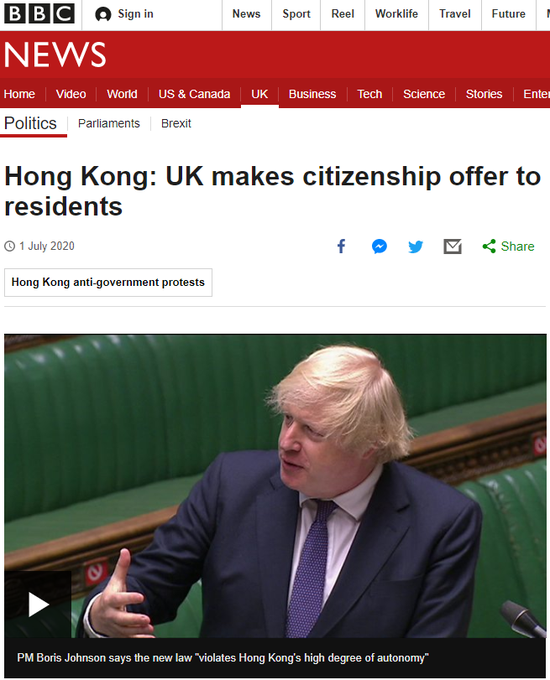The width and height of the screenshot is (550, 680).
Task: Play the Boris Johnson video
Action: pyautogui.click(x=38, y=605)
